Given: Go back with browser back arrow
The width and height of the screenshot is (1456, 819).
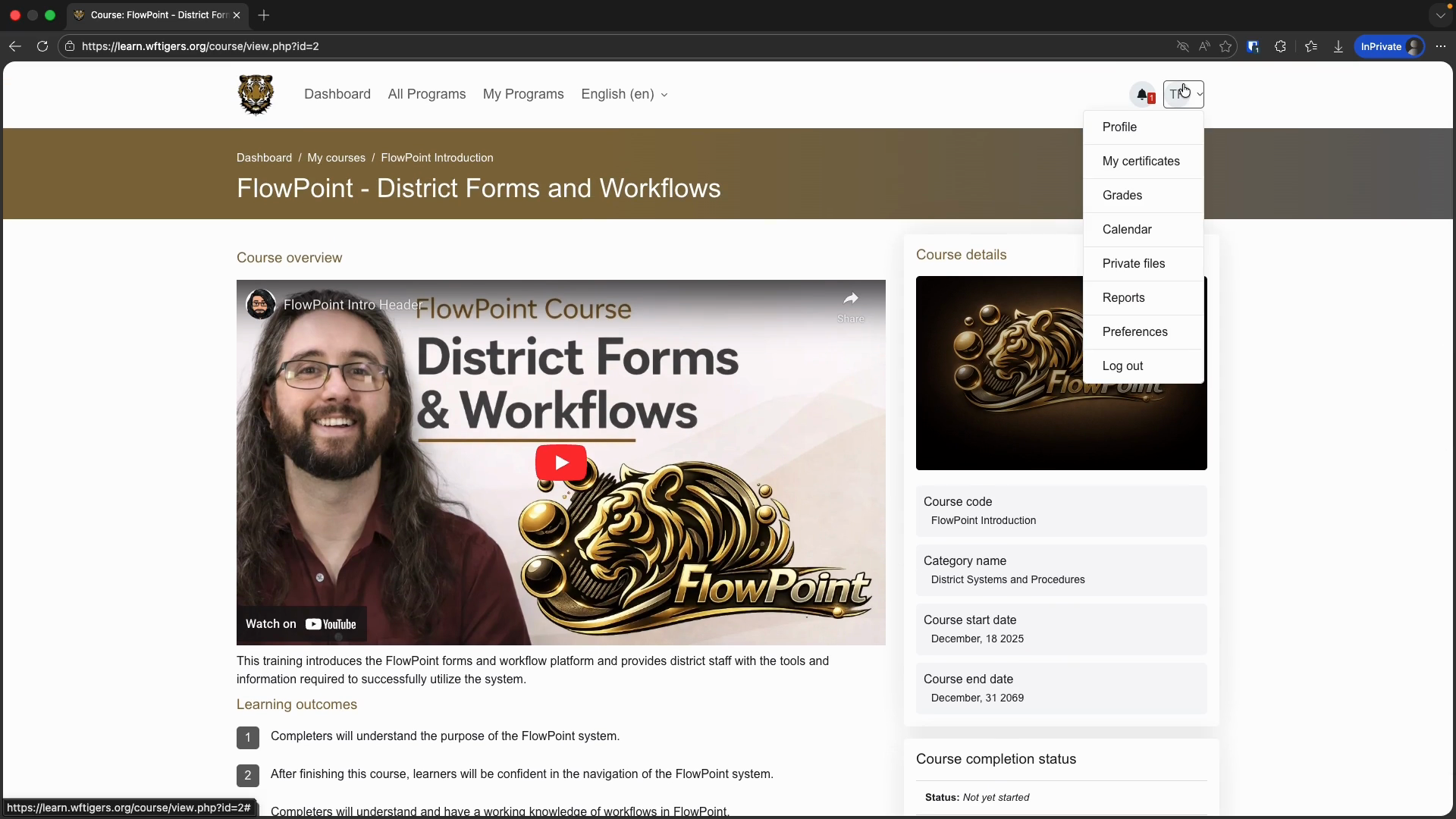Looking at the screenshot, I should [15, 46].
